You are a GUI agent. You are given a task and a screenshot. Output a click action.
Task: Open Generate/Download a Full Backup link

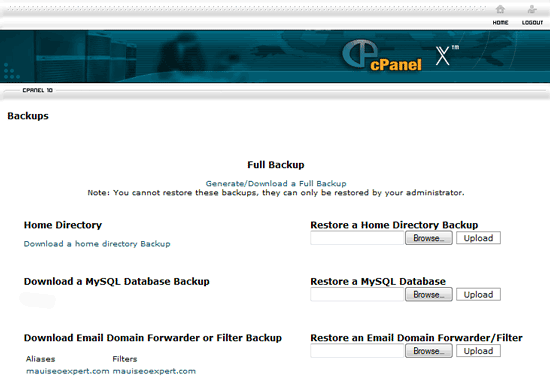tap(276, 183)
